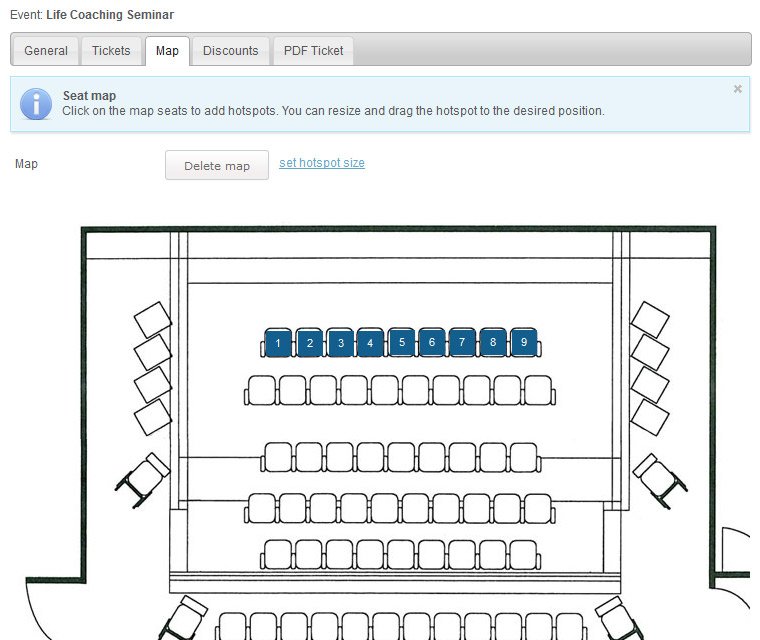
Task: Select seat hotspot number 1
Action: (x=278, y=343)
